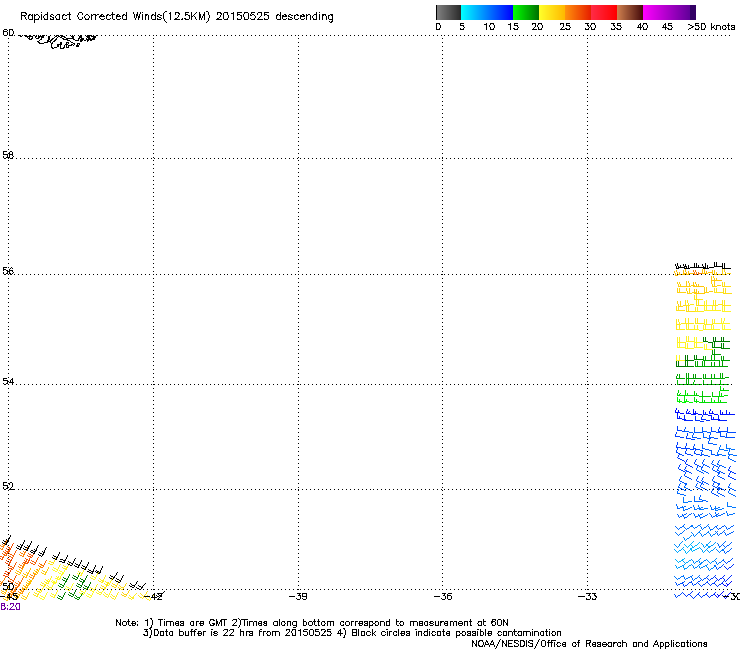Click the -33 longitude axis label
The image size is (740, 650).
(x=588, y=596)
